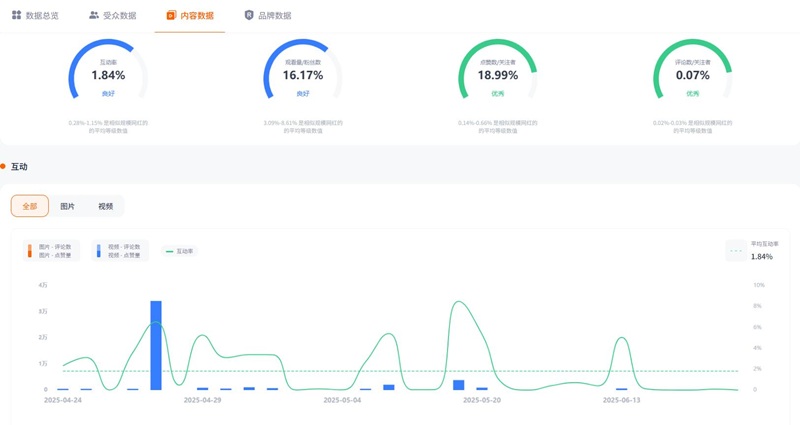Click the 数据总览 grid icon

coord(16,15)
